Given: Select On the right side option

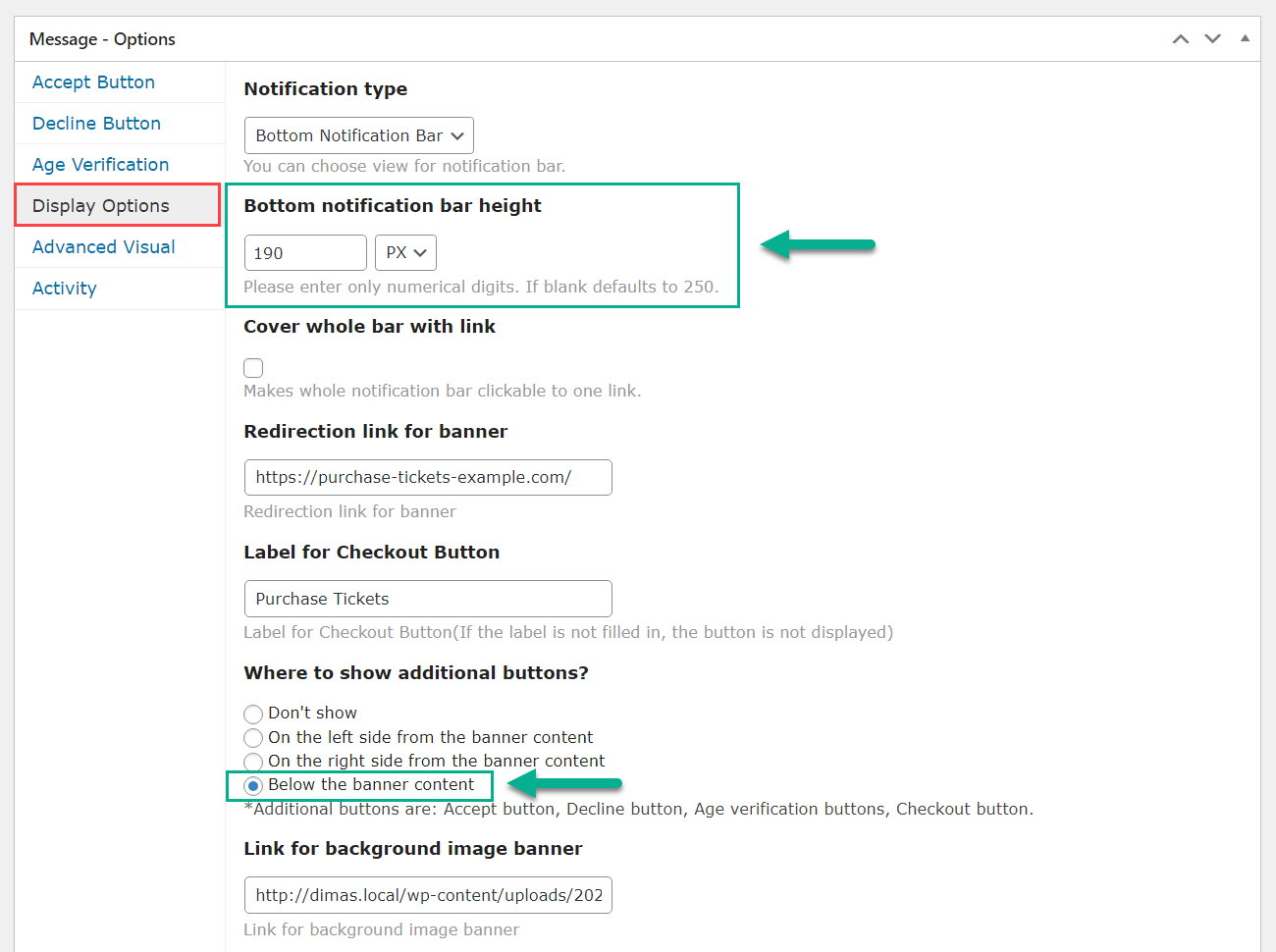Looking at the screenshot, I should coord(253,762).
